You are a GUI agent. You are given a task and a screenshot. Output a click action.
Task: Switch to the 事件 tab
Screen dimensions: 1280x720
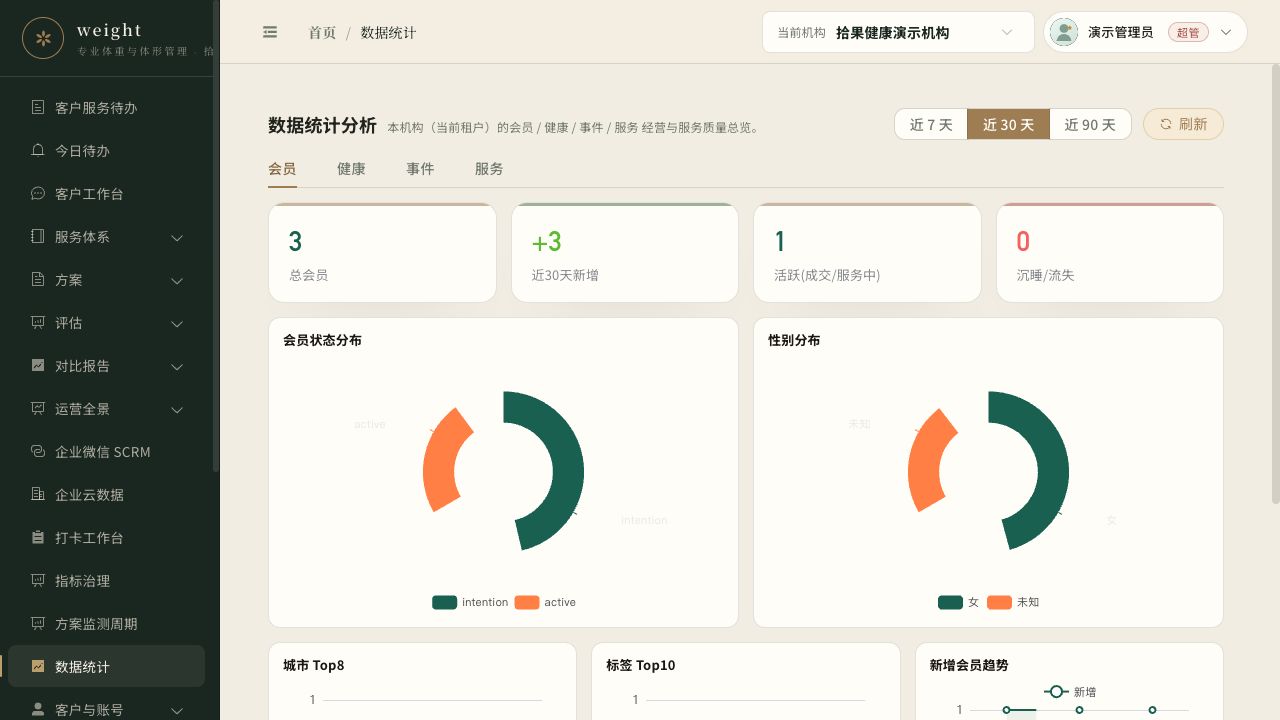click(x=420, y=169)
